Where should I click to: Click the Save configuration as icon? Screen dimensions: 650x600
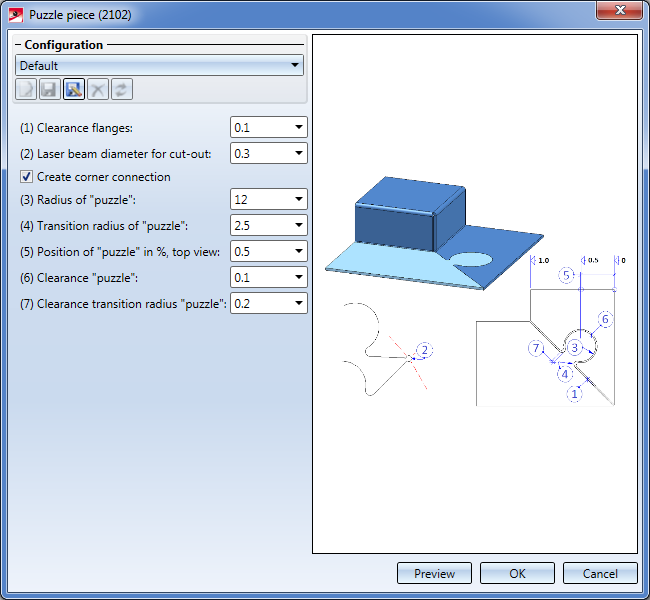[x=74, y=89]
